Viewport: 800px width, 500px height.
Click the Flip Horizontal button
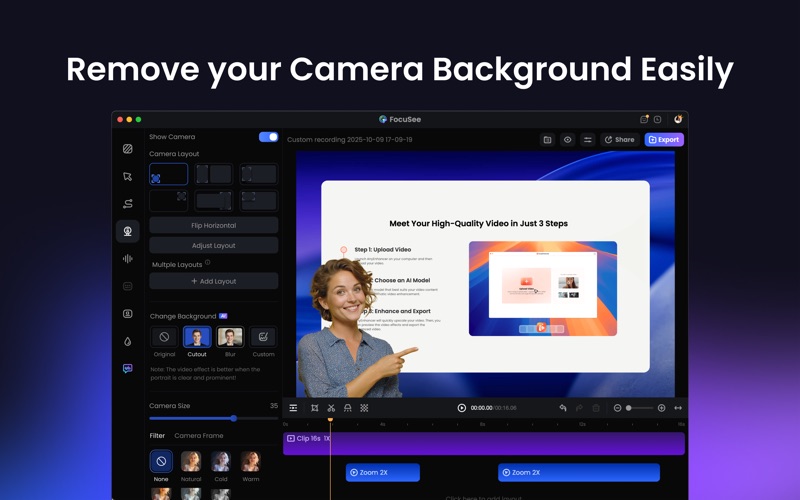point(213,226)
